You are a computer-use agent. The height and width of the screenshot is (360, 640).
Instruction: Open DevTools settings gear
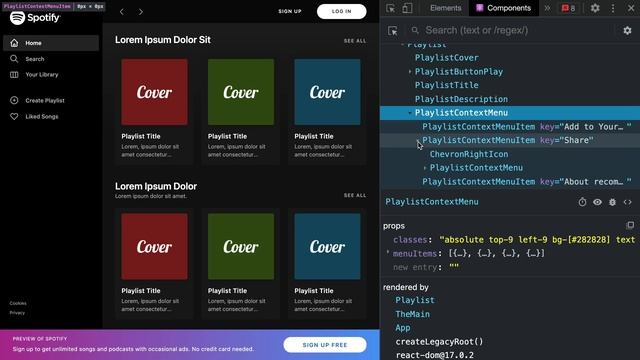[595, 8]
